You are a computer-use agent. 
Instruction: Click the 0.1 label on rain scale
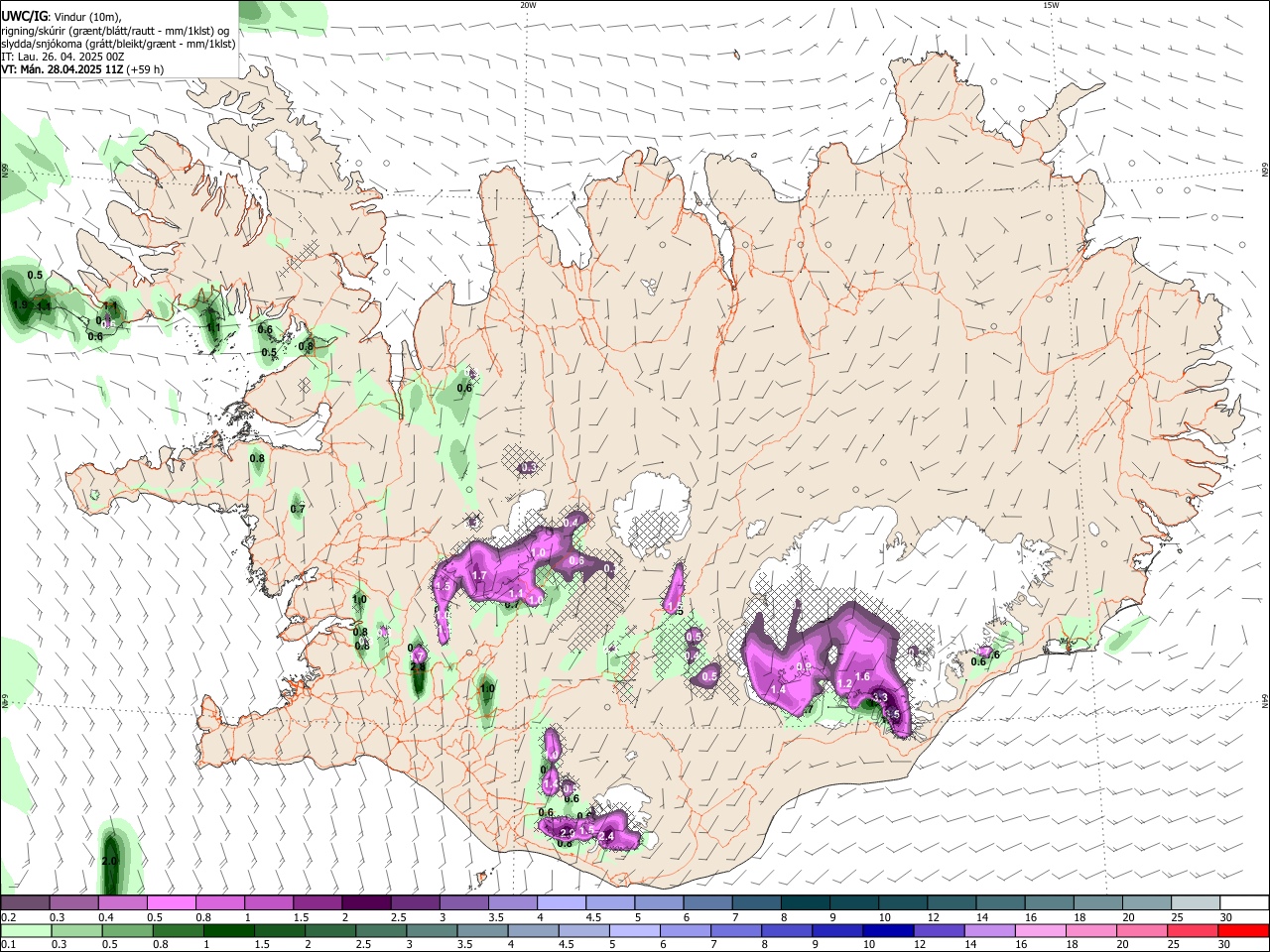9,945
